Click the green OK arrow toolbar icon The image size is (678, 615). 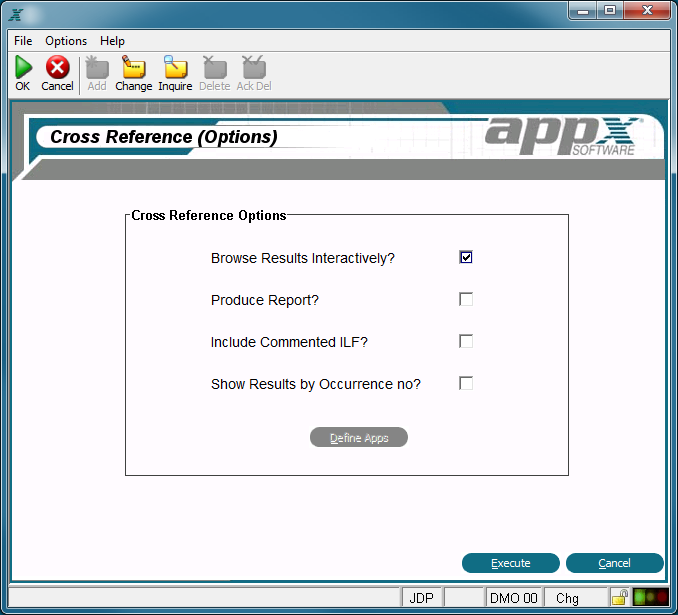click(x=23, y=67)
